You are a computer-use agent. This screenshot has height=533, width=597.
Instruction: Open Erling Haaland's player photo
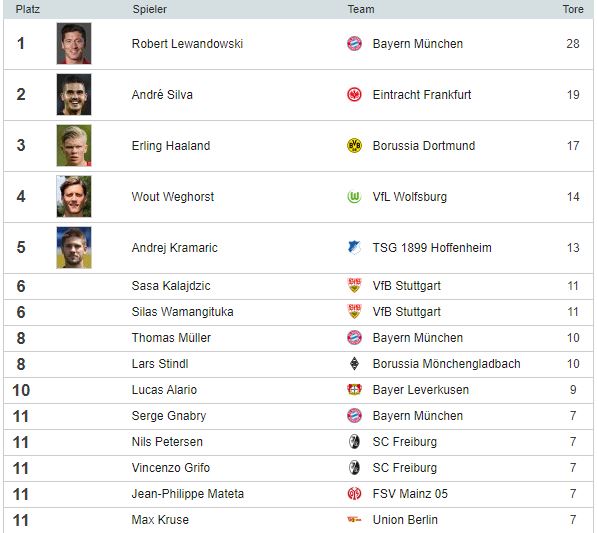click(74, 145)
